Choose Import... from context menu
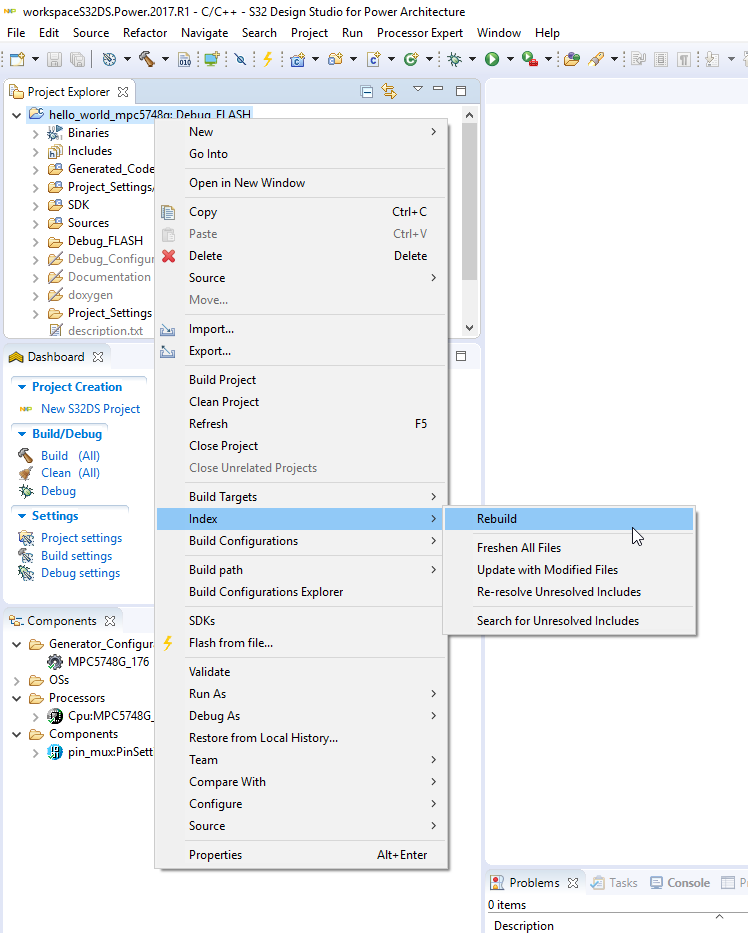 point(302,329)
